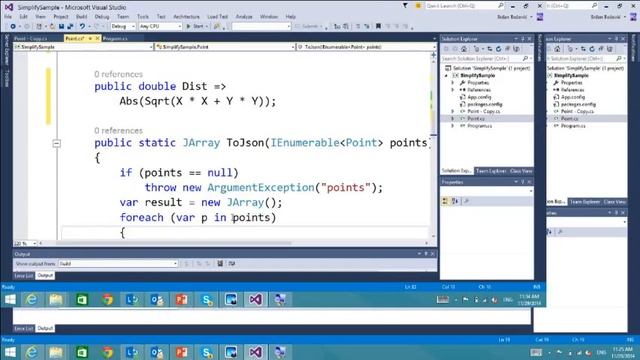Pin the Point.cs tab
Image resolution: width=640 pixels, height=360 pixels.
coord(90,38)
